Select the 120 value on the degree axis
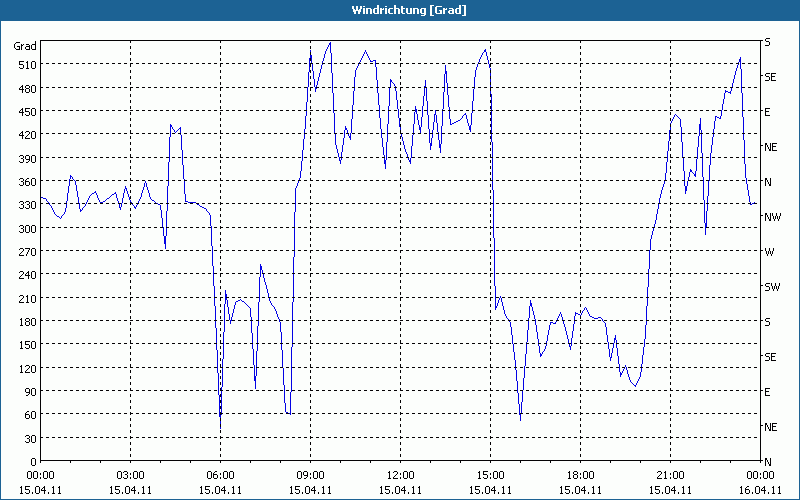Viewport: 800px width, 500px height. (x=28, y=368)
